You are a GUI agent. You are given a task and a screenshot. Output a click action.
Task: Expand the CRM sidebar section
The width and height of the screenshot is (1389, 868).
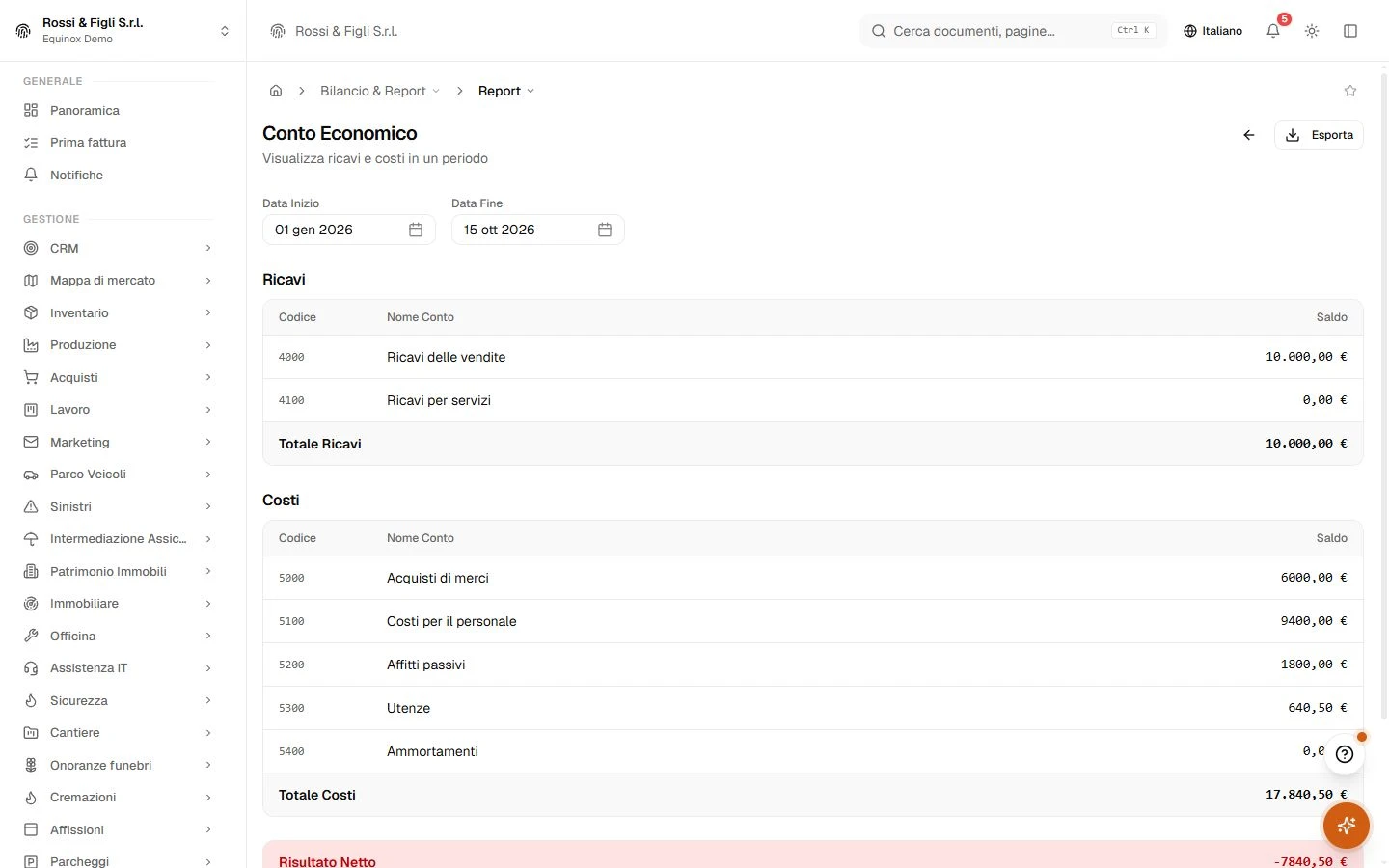point(119,248)
